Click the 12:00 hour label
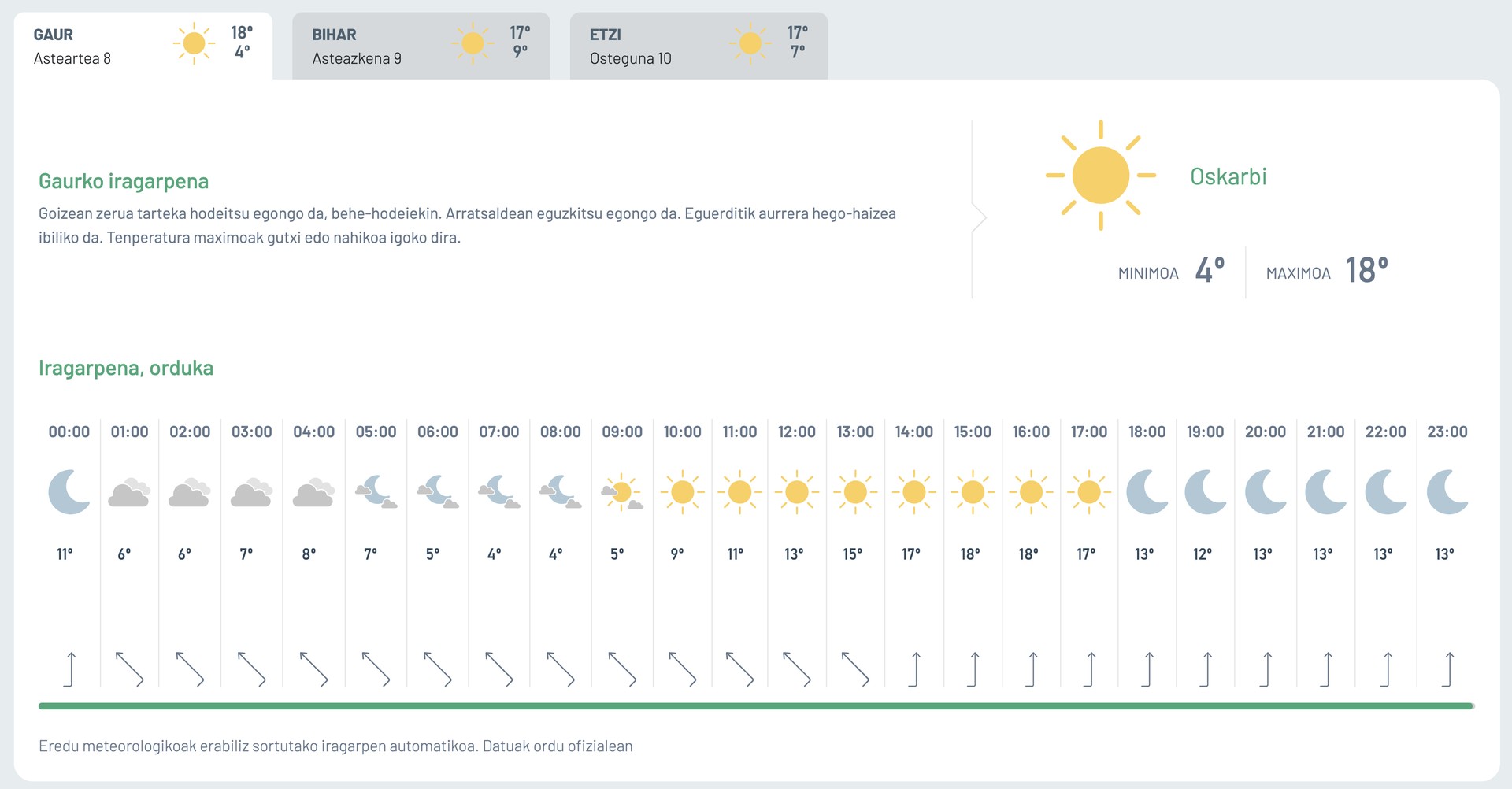1512x789 pixels. pos(797,432)
